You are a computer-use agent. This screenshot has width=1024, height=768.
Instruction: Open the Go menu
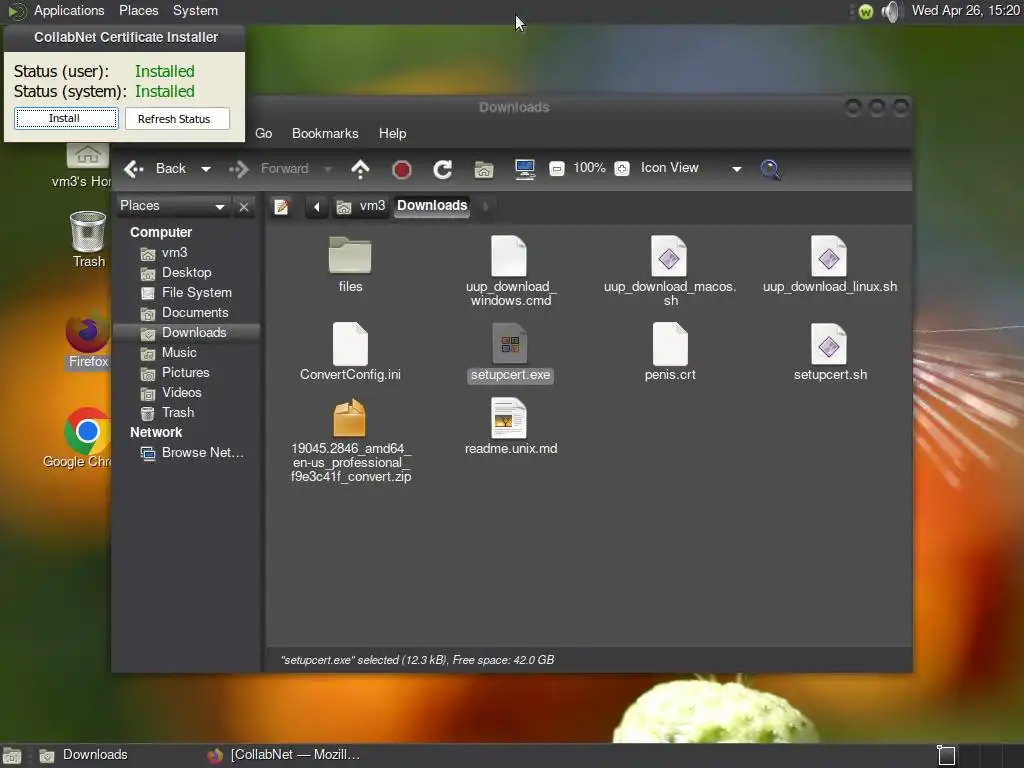(x=264, y=133)
